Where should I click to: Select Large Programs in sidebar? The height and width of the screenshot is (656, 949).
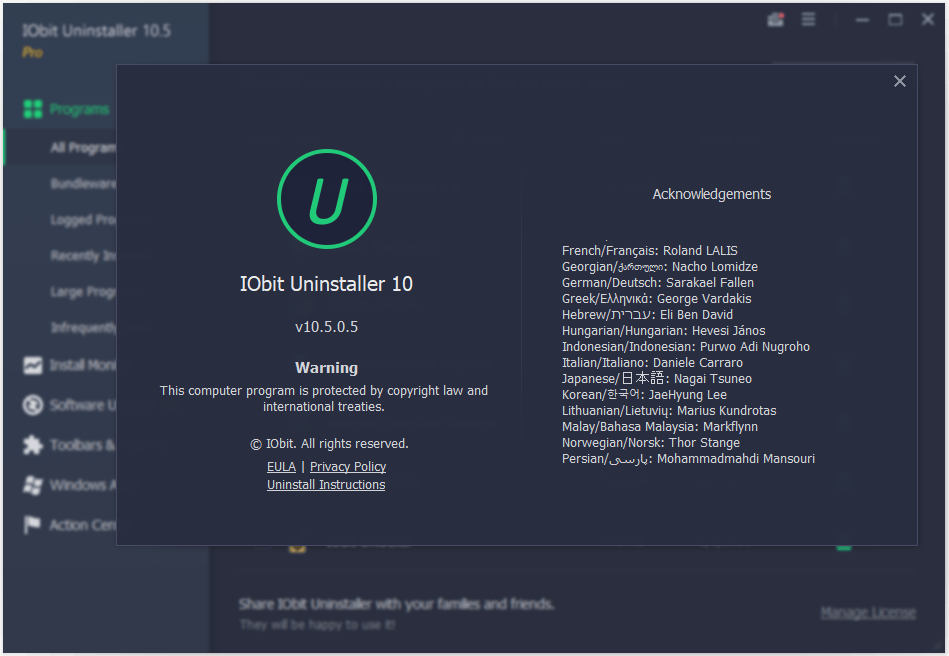click(84, 292)
